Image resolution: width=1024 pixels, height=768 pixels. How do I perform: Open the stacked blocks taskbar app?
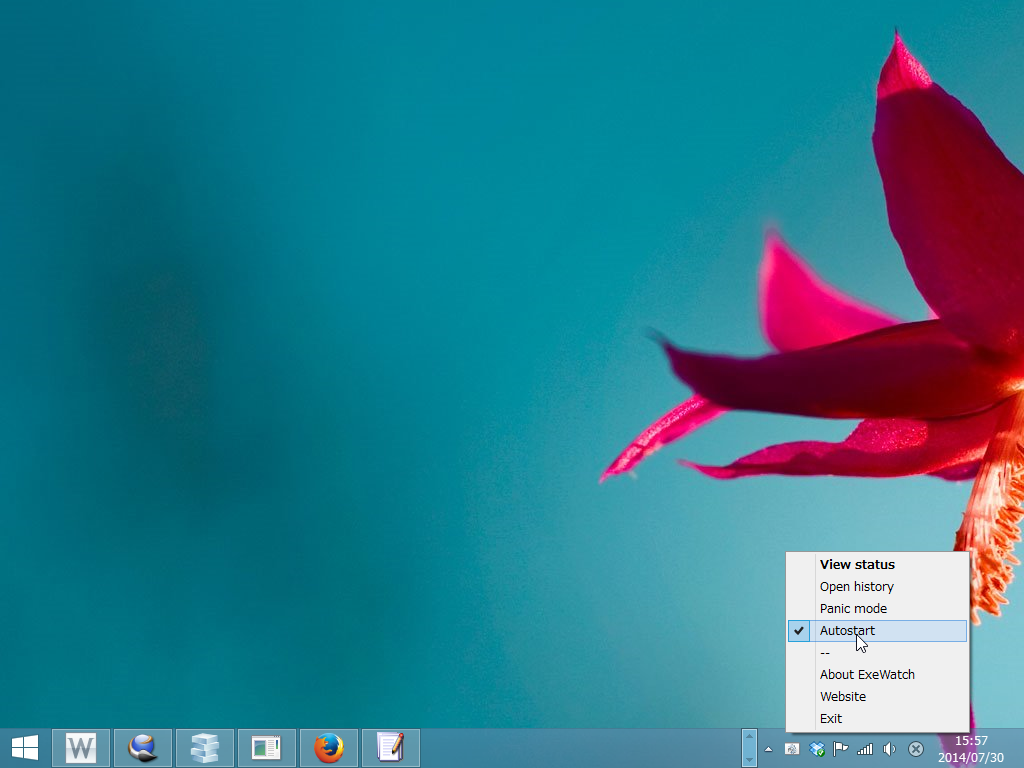point(204,748)
